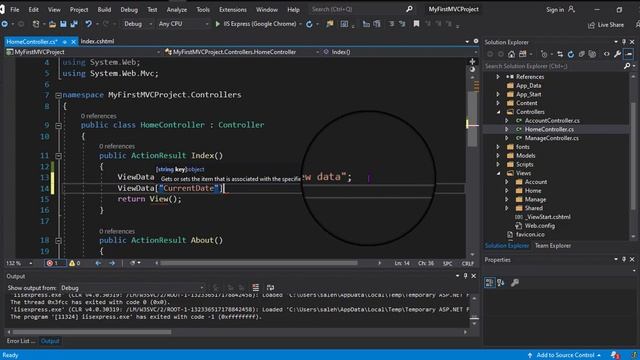Open pending changes filter in Solution Explorer
The width and height of the screenshot is (640, 360).
click(x=544, y=54)
